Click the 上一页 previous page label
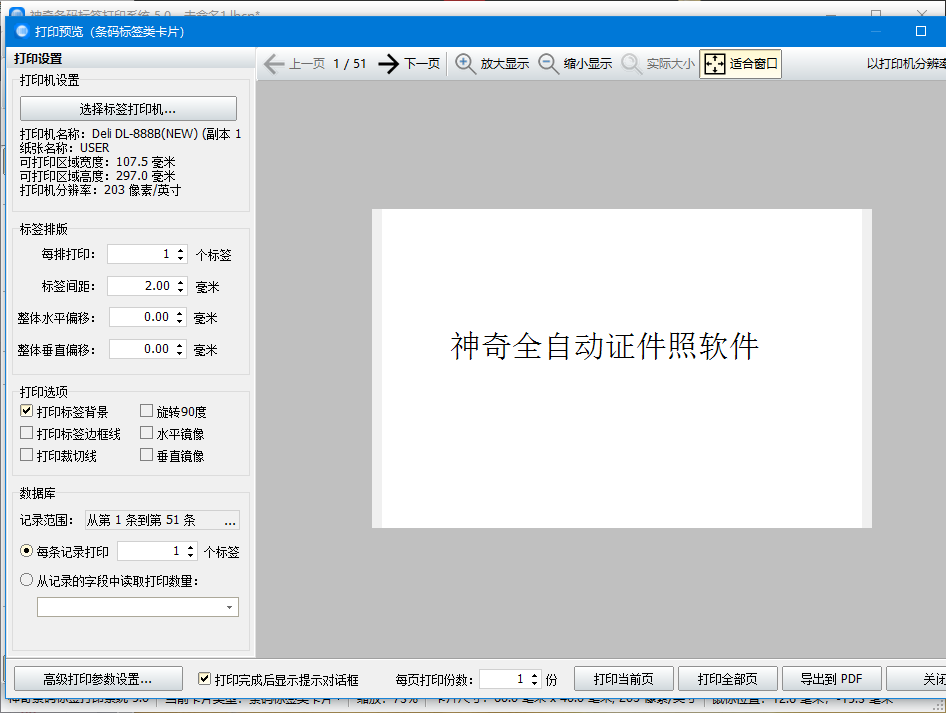946x713 pixels. click(x=307, y=63)
